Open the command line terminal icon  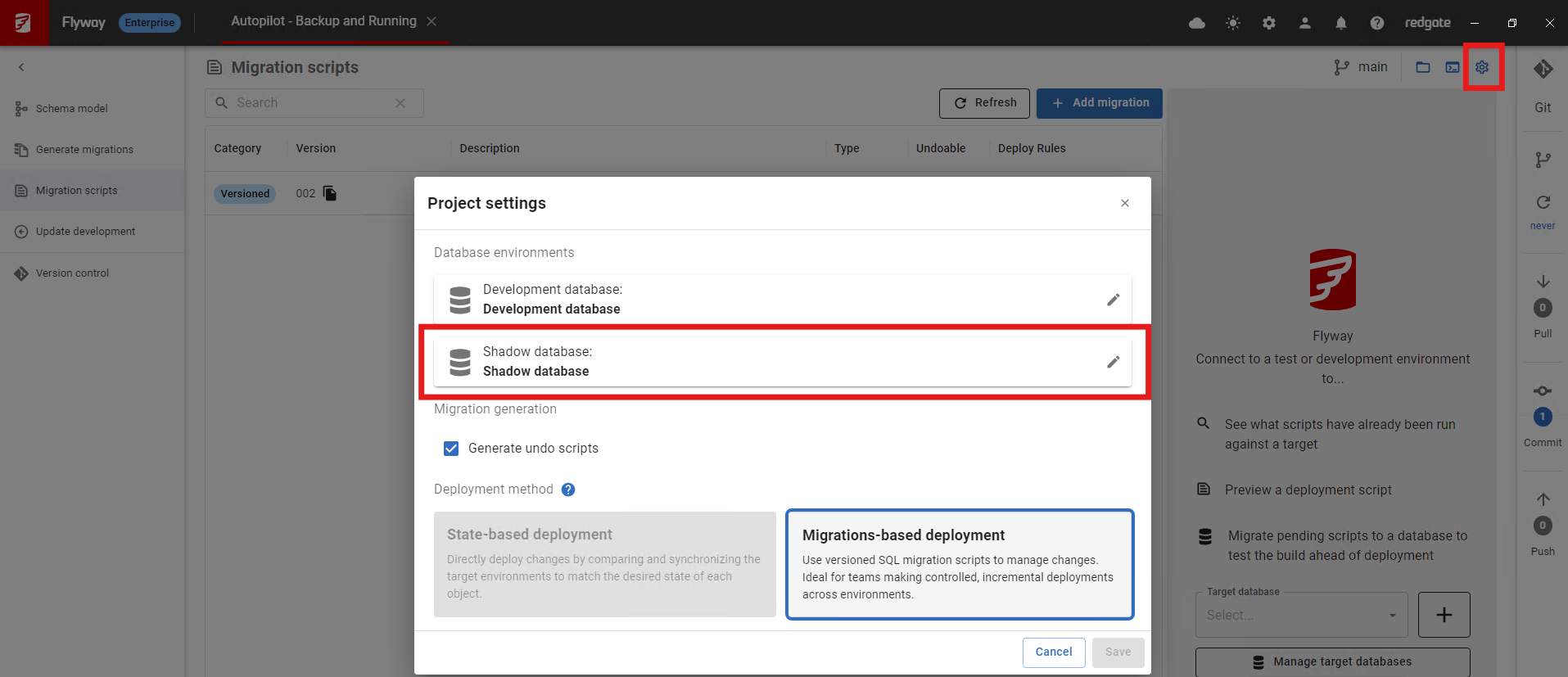(x=1453, y=67)
